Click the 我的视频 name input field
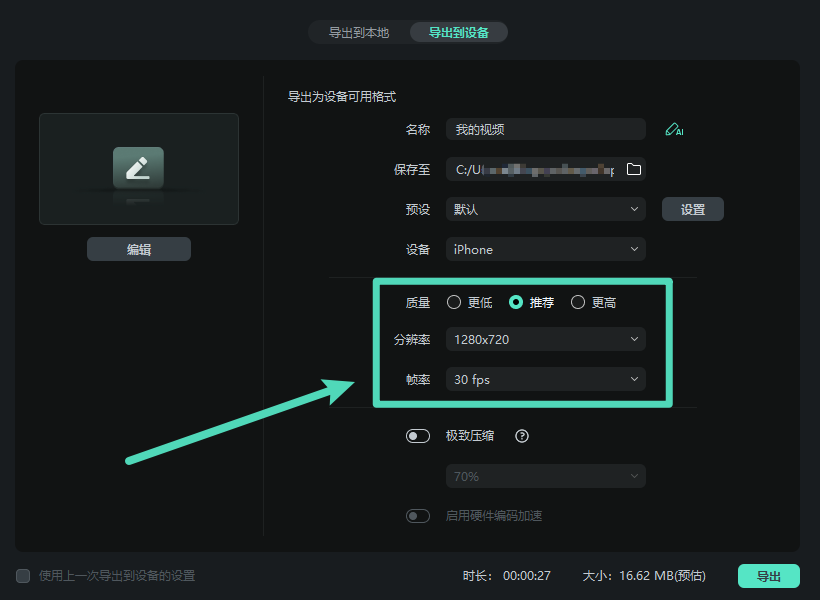This screenshot has width=820, height=600. (x=545, y=128)
